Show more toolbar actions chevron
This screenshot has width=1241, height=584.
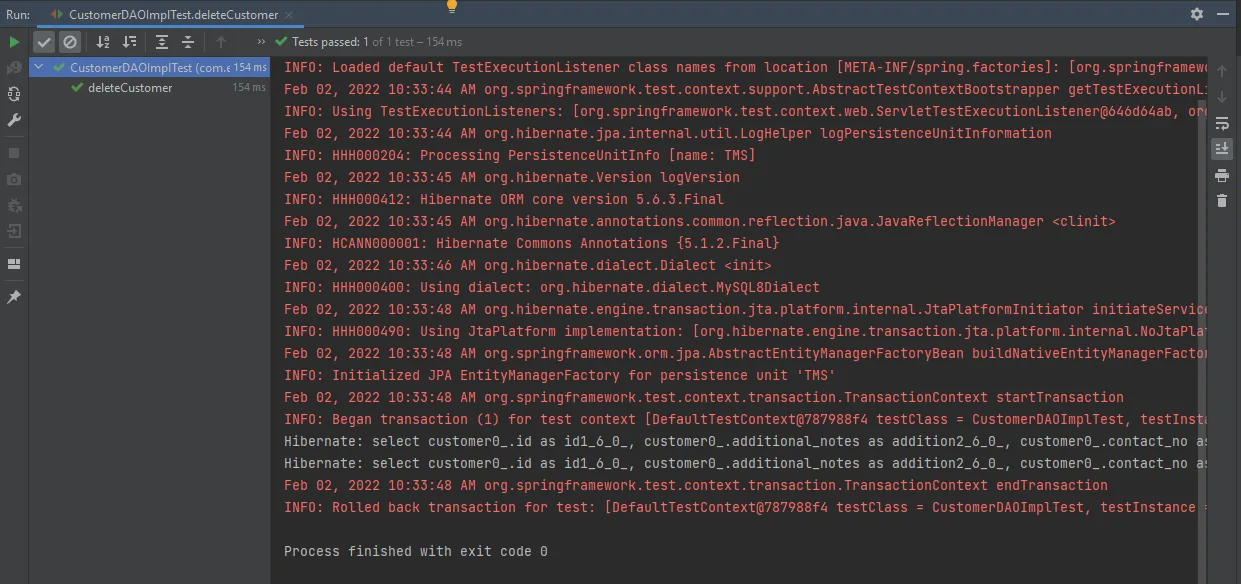click(x=261, y=42)
